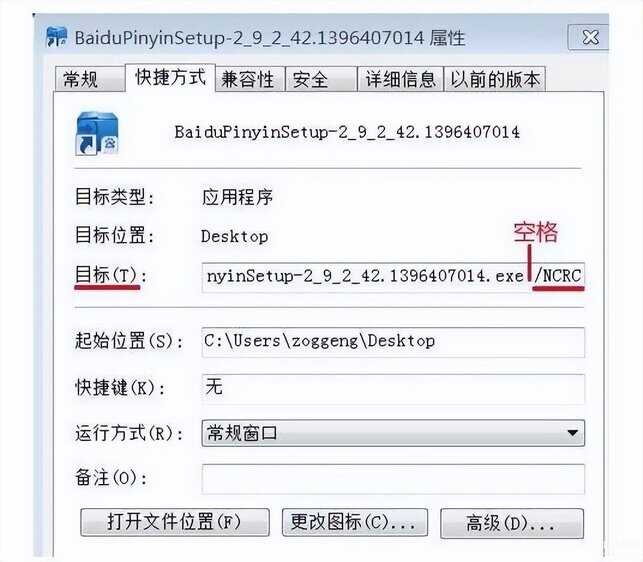Expand the 运行方式 dropdown arrow
This screenshot has height=562, width=643.
pos(572,433)
